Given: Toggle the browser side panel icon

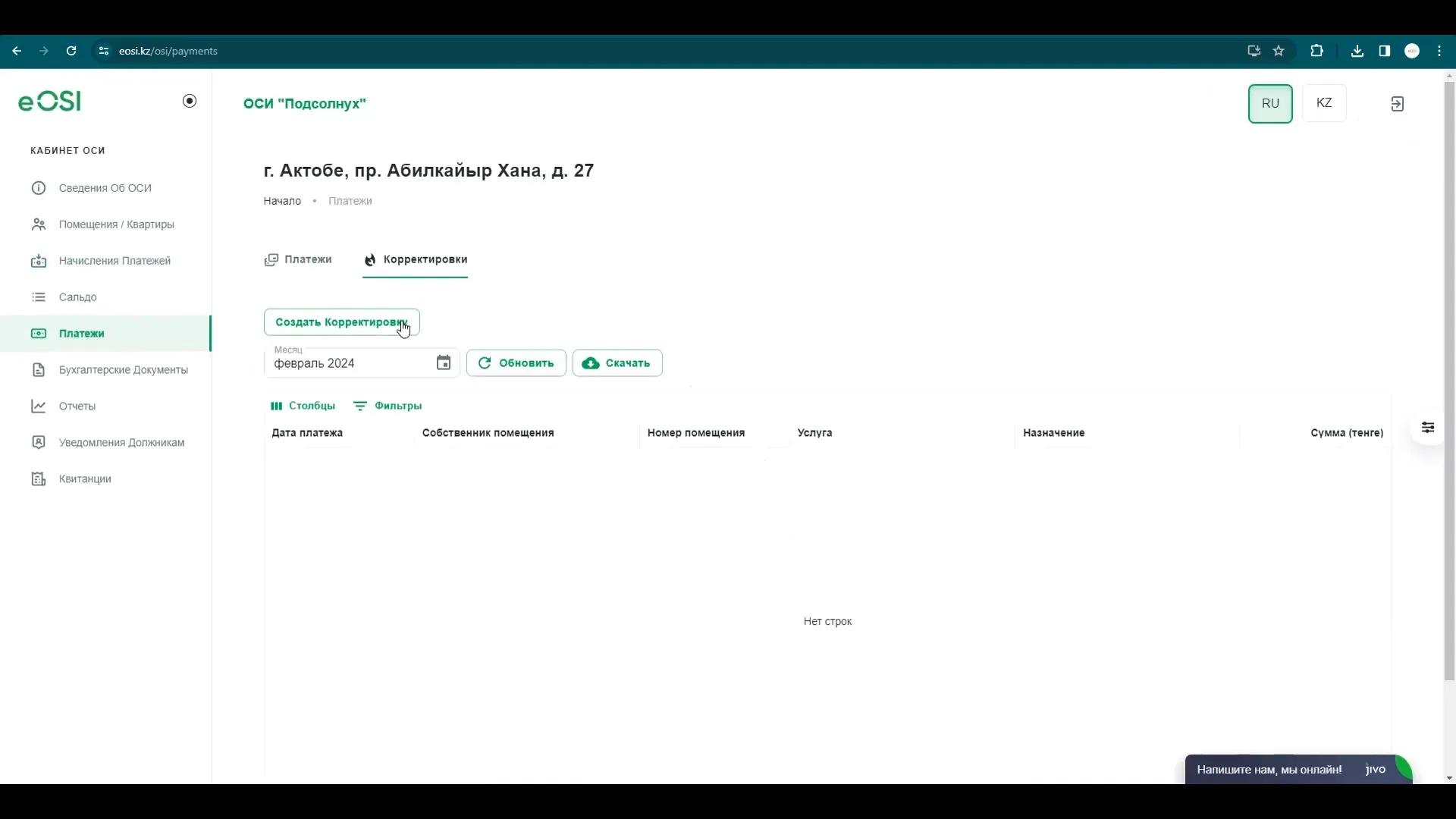Looking at the screenshot, I should 1385,51.
